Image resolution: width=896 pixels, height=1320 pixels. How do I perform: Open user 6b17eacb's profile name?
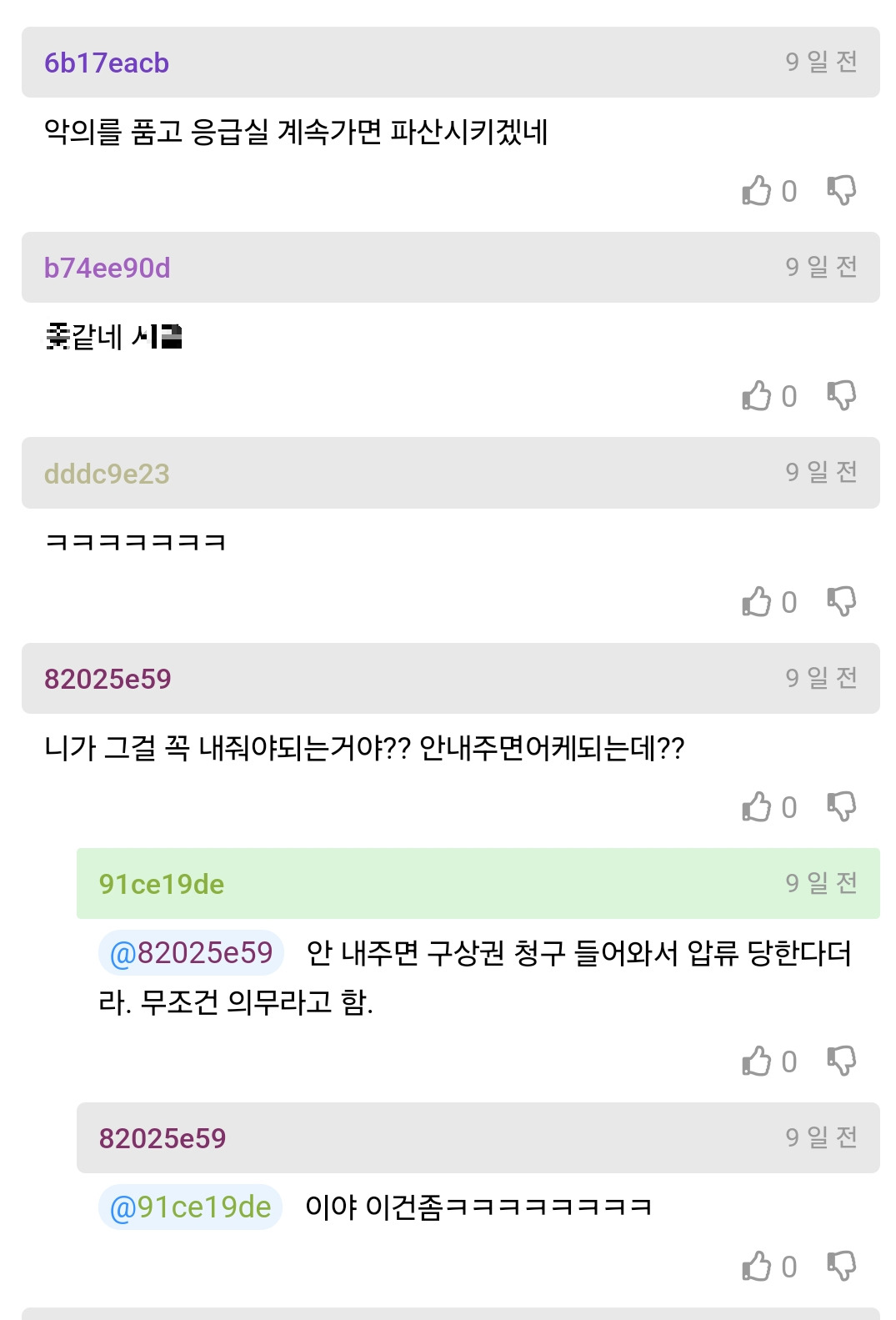click(x=107, y=63)
